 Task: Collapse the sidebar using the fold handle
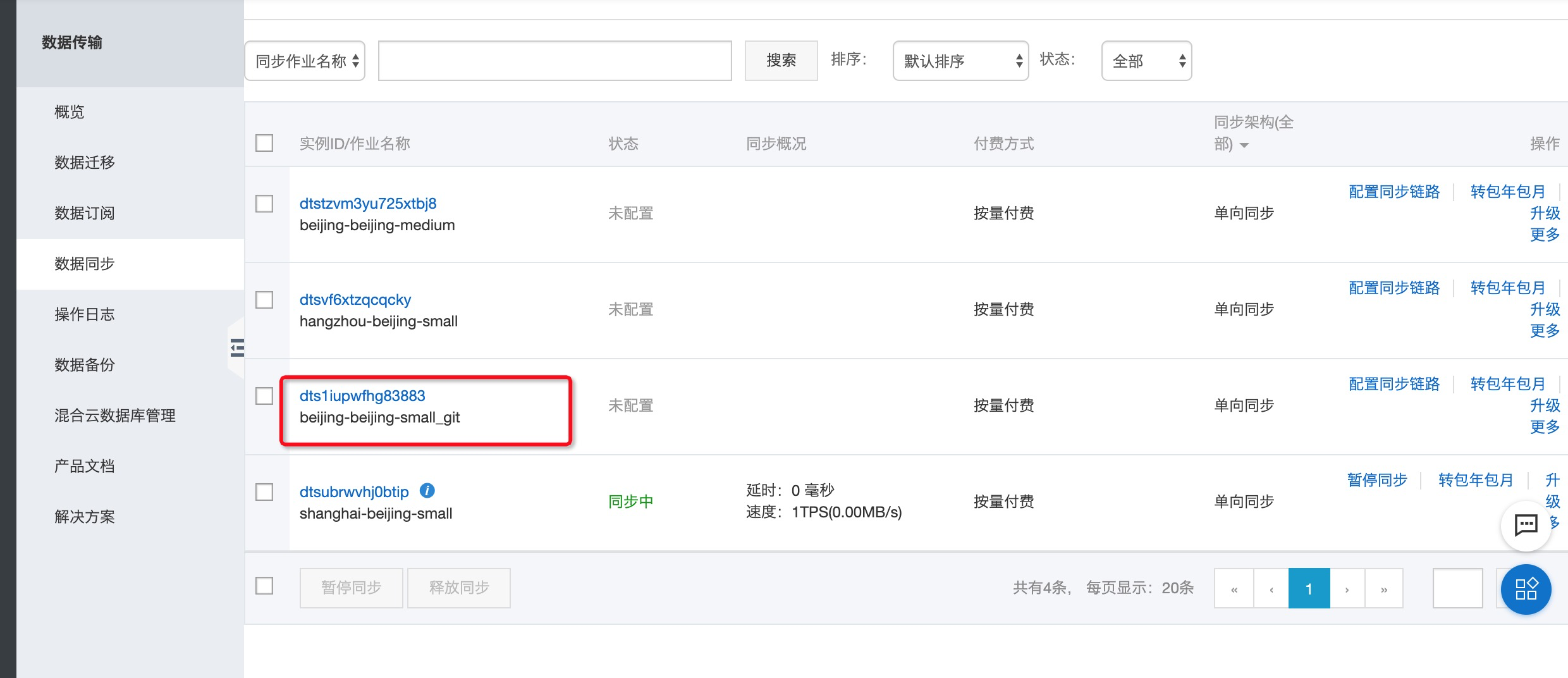[236, 347]
